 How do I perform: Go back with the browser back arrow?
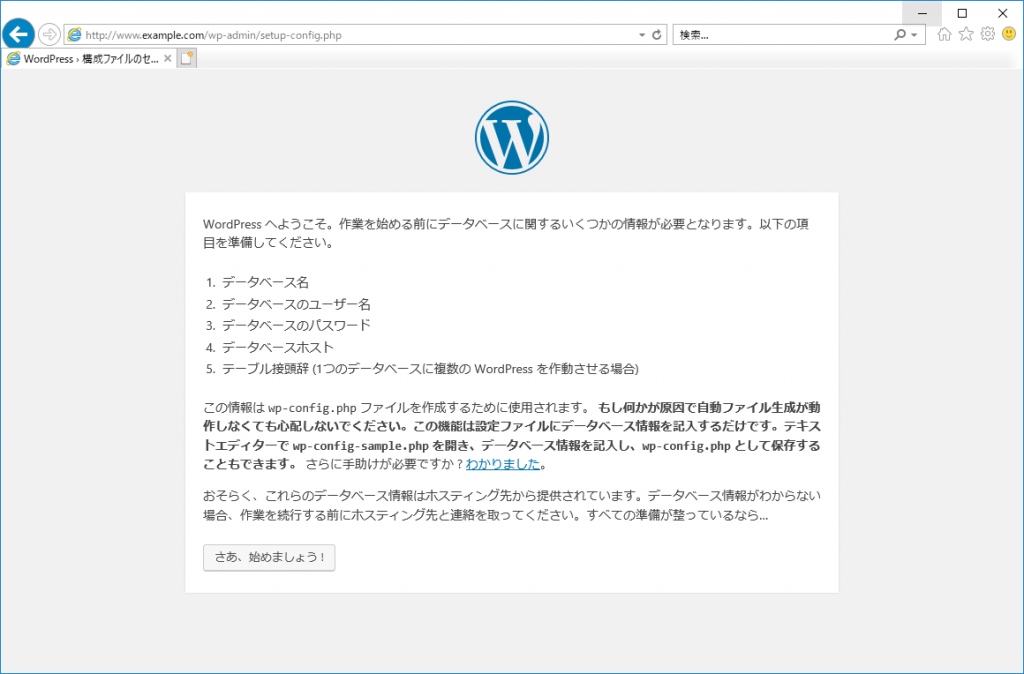click(18, 34)
